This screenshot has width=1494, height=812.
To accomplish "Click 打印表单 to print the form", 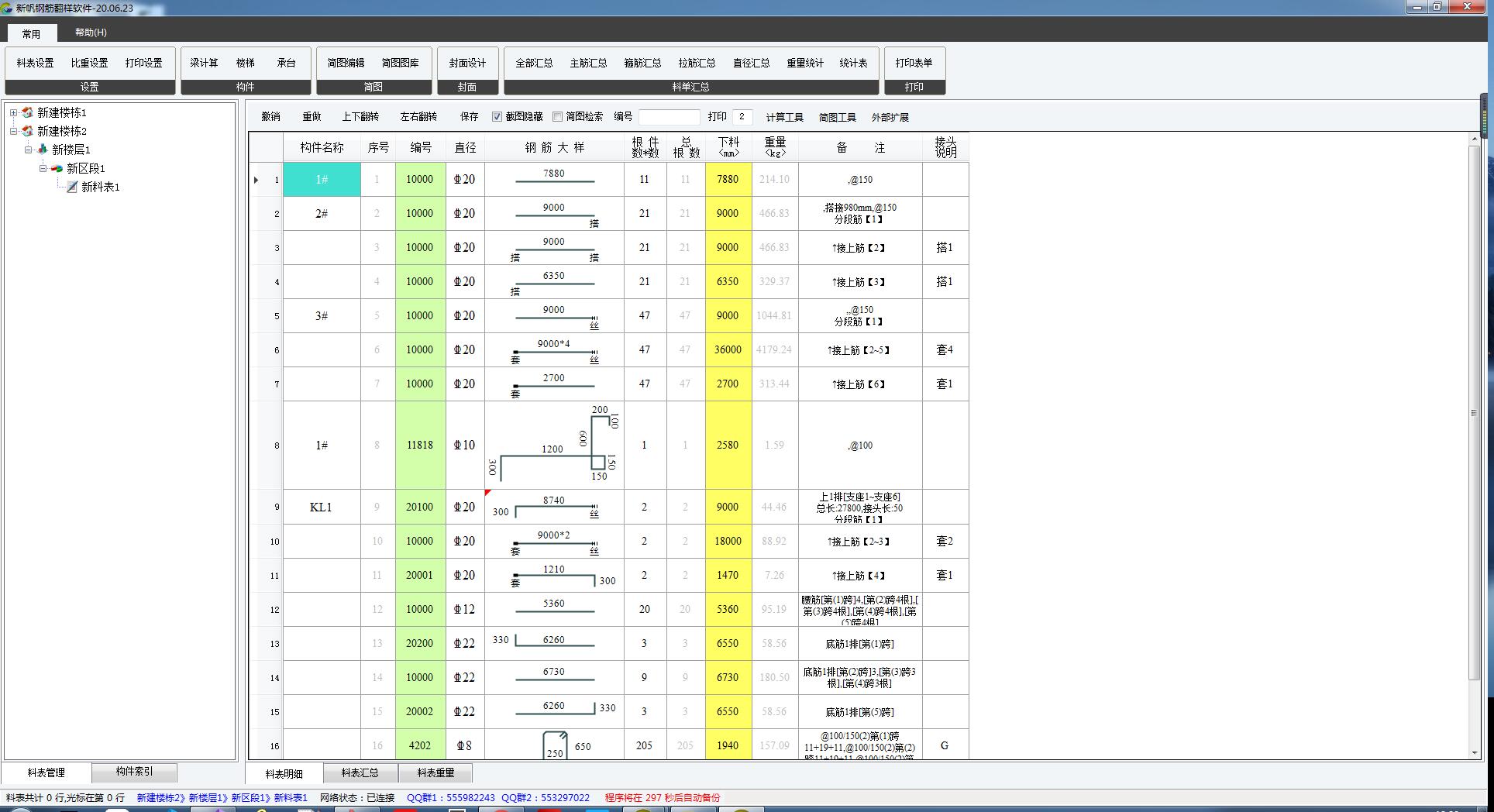I will pos(914,63).
